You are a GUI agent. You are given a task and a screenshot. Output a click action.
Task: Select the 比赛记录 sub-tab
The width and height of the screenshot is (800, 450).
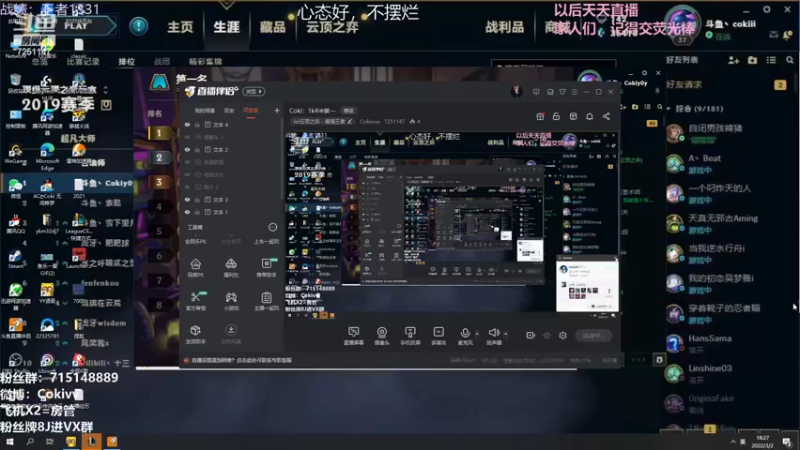click(83, 61)
